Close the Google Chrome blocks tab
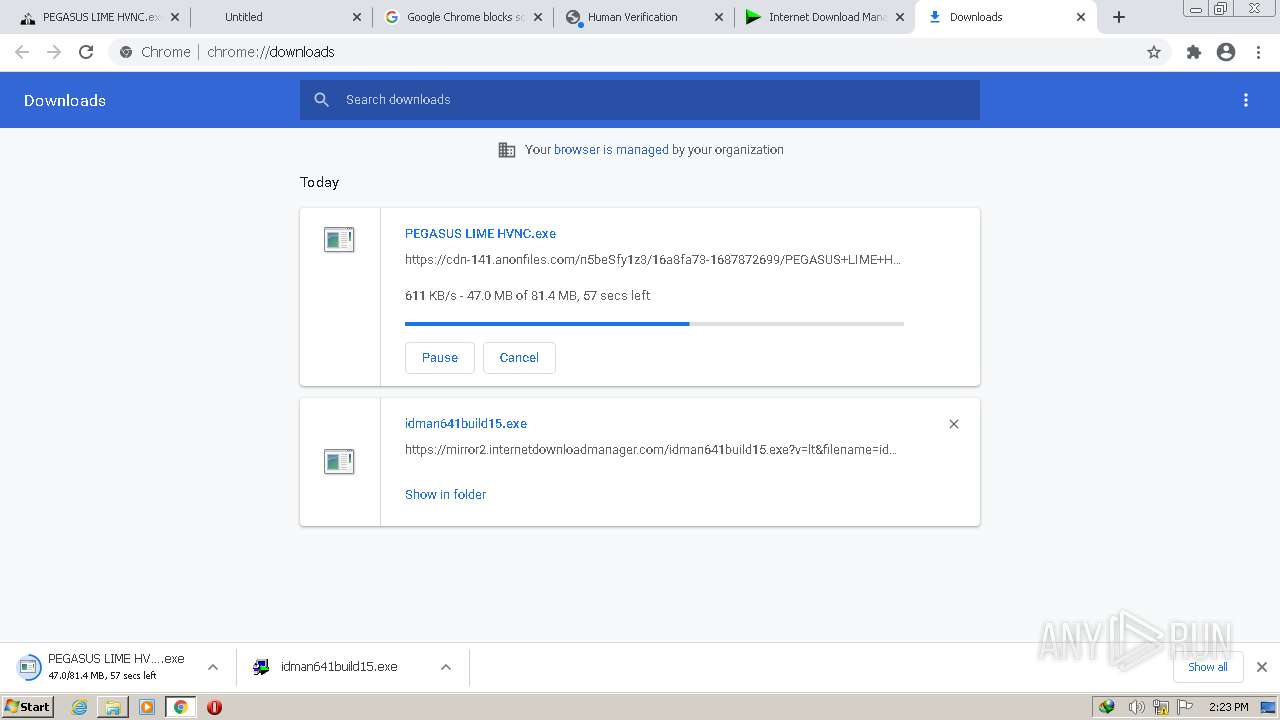The image size is (1280, 720). 538,17
